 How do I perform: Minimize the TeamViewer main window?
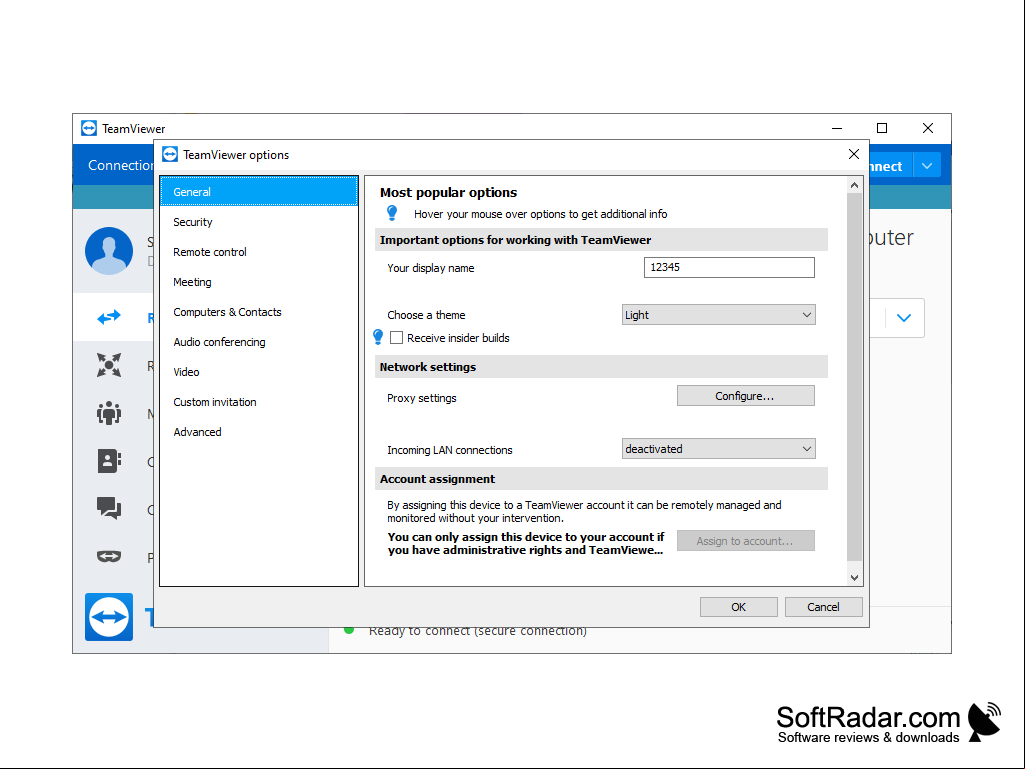837,128
